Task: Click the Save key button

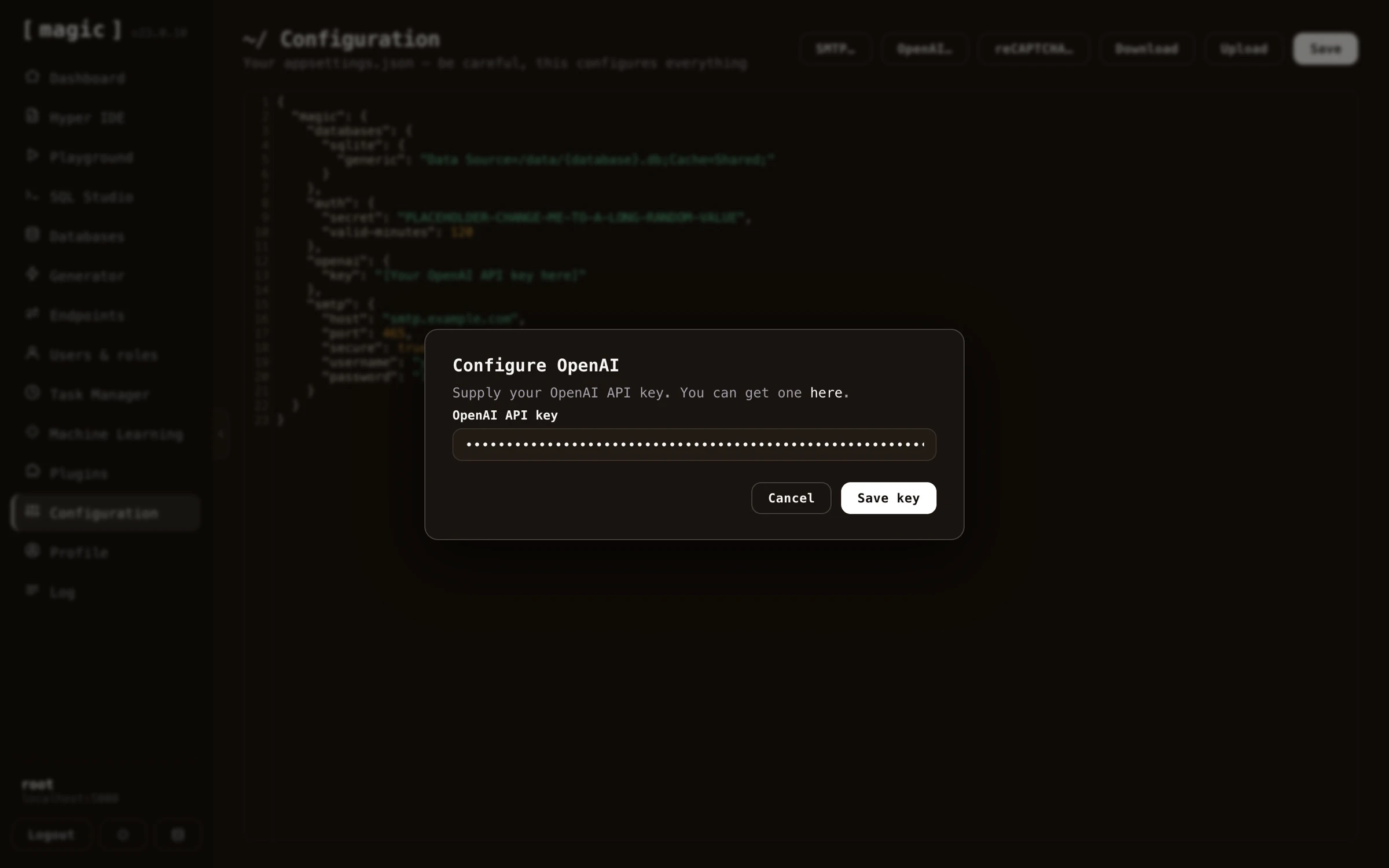Action: (888, 498)
